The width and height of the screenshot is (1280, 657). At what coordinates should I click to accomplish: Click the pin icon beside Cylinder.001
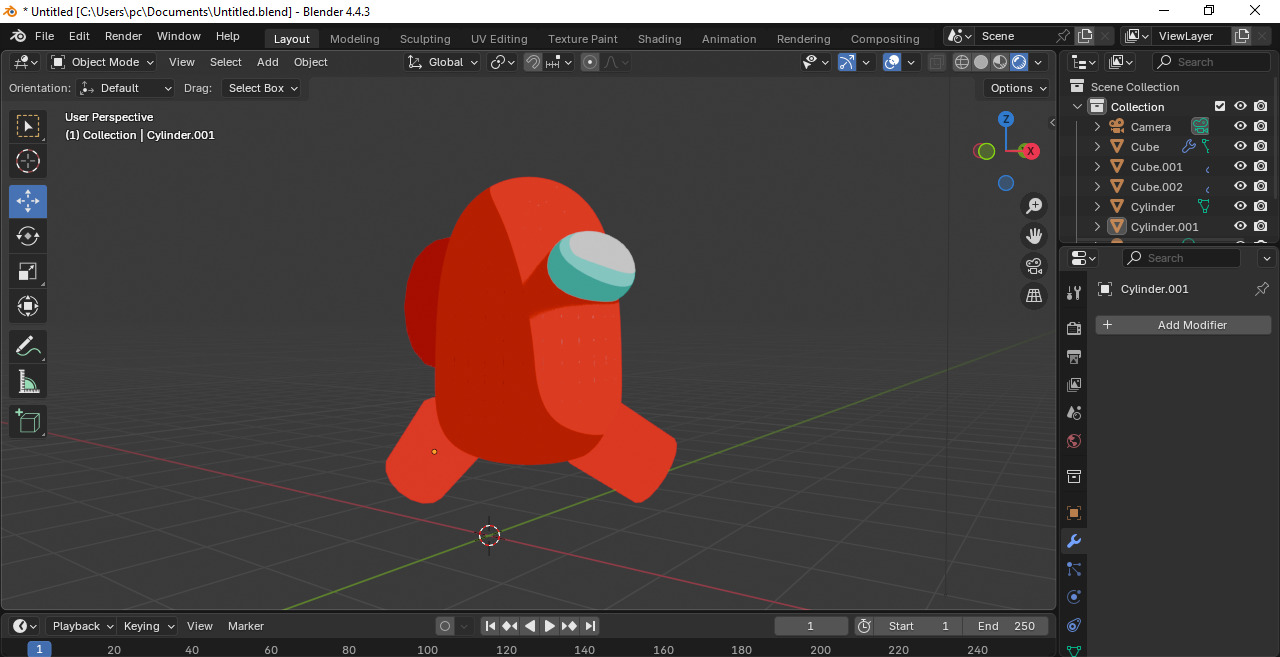[1262, 289]
